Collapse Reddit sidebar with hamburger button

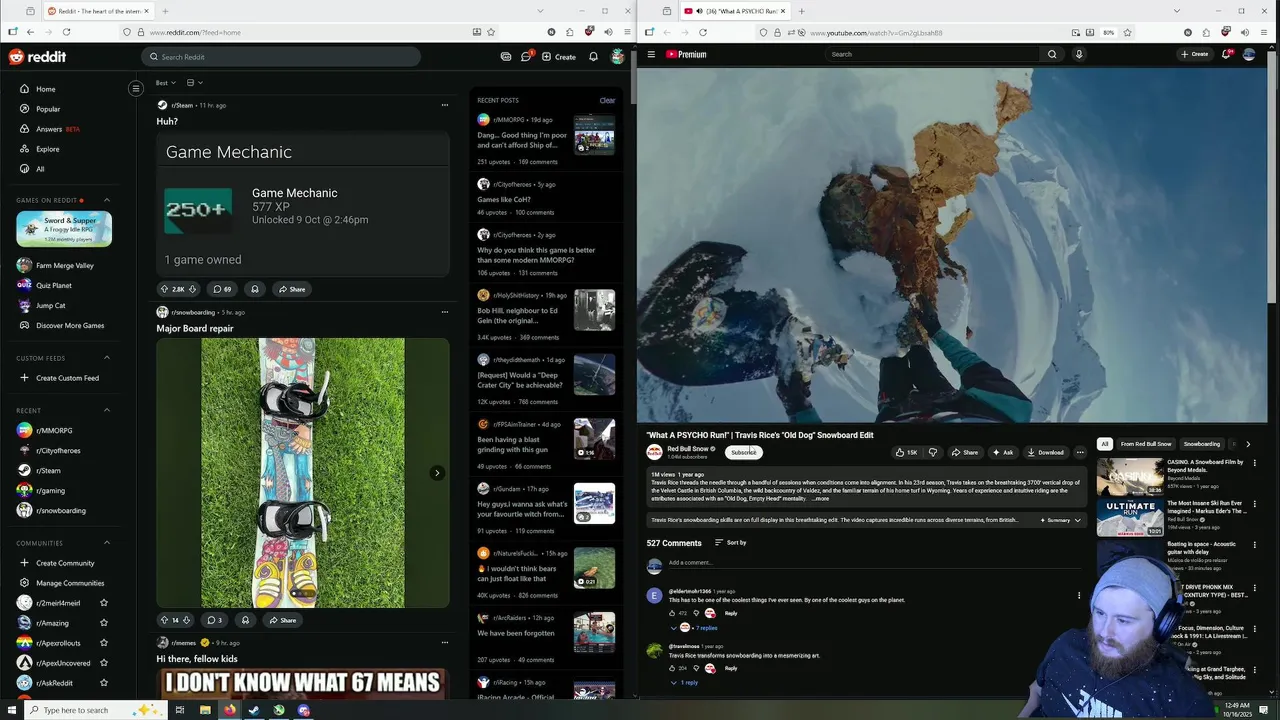point(136,89)
